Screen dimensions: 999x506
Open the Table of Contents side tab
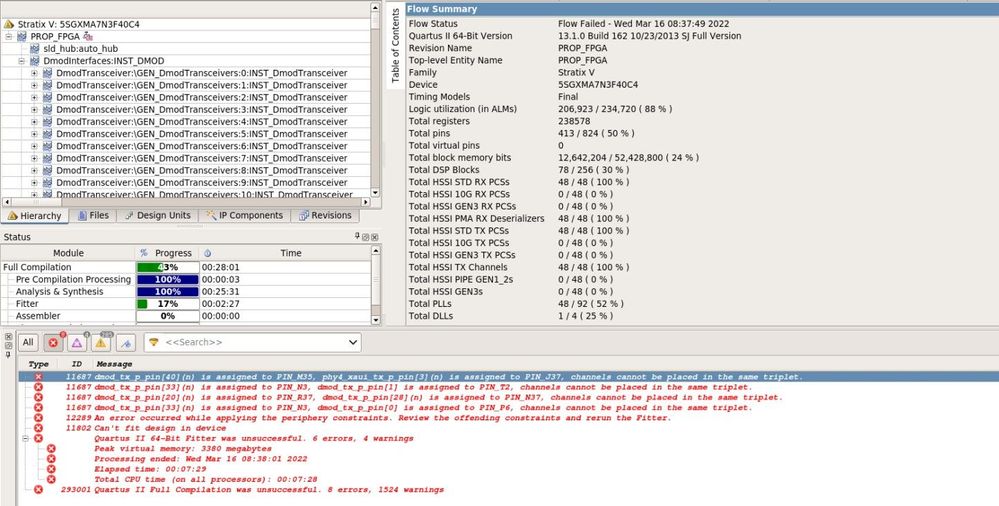click(x=395, y=45)
